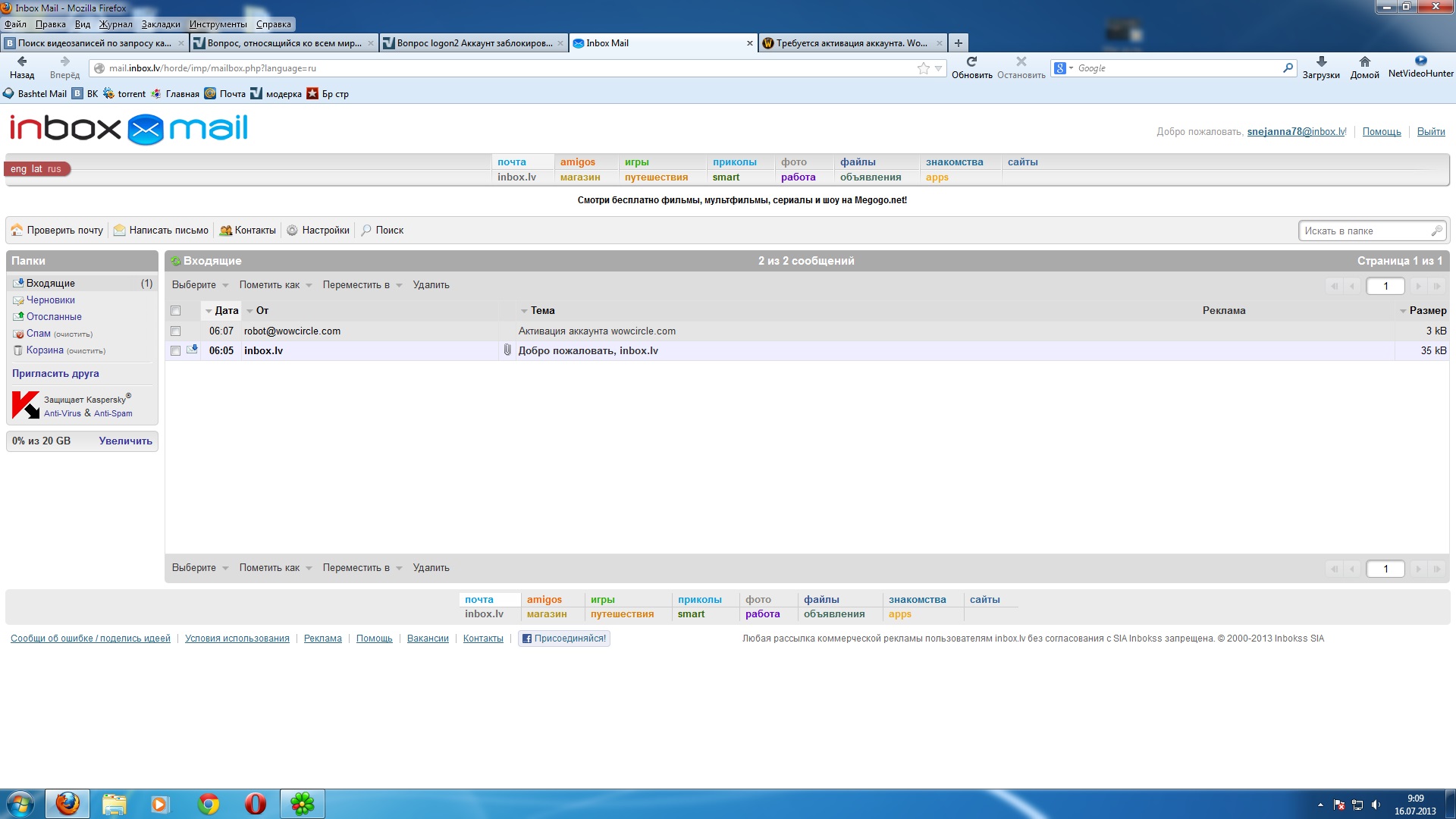
Task: Click the refresh icon beside Входящие header
Action: [175, 261]
